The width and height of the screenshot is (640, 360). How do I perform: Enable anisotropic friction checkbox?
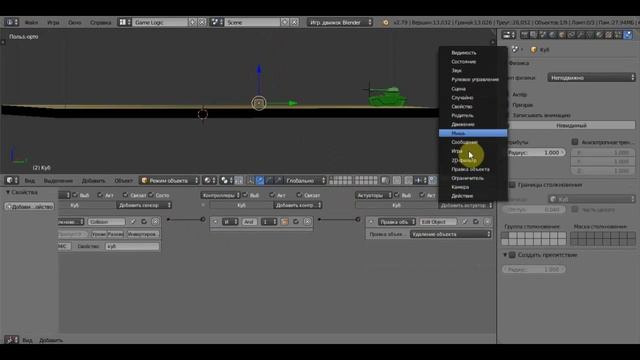pyautogui.click(x=575, y=142)
